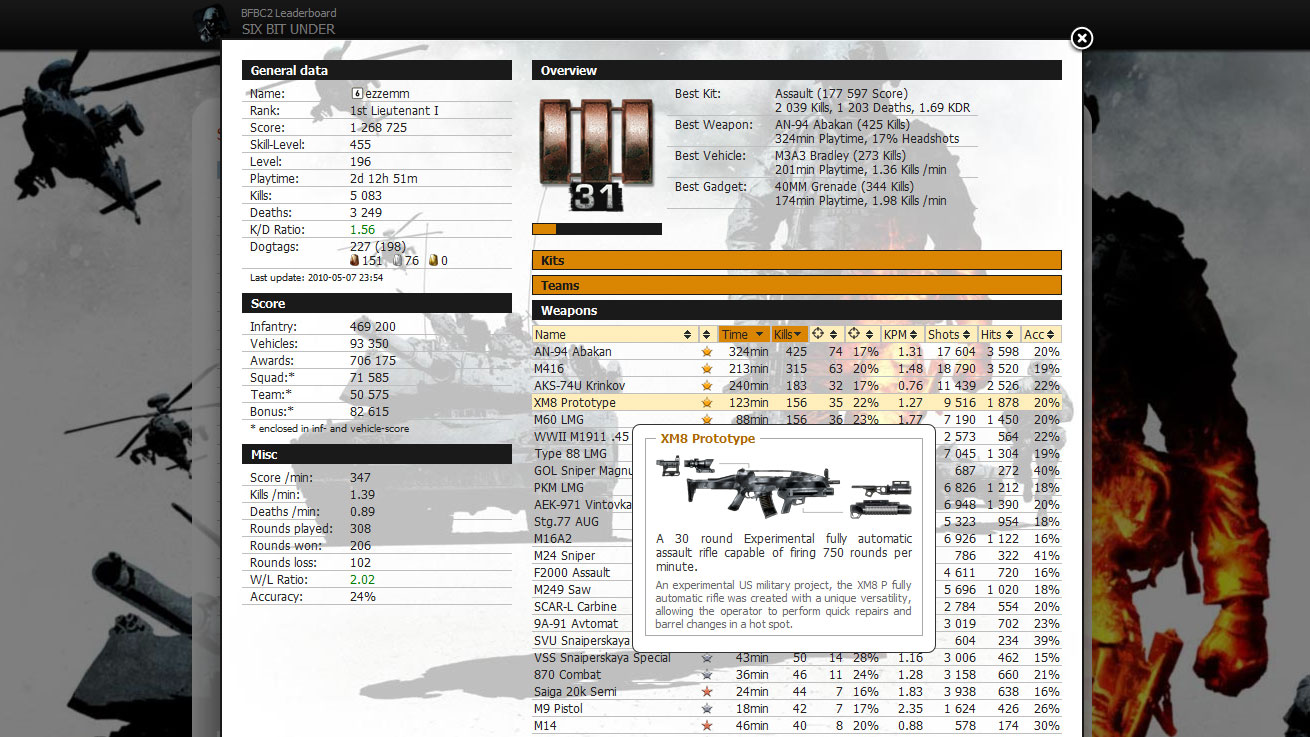Click the gold star for XM8 Prototype

tap(706, 403)
